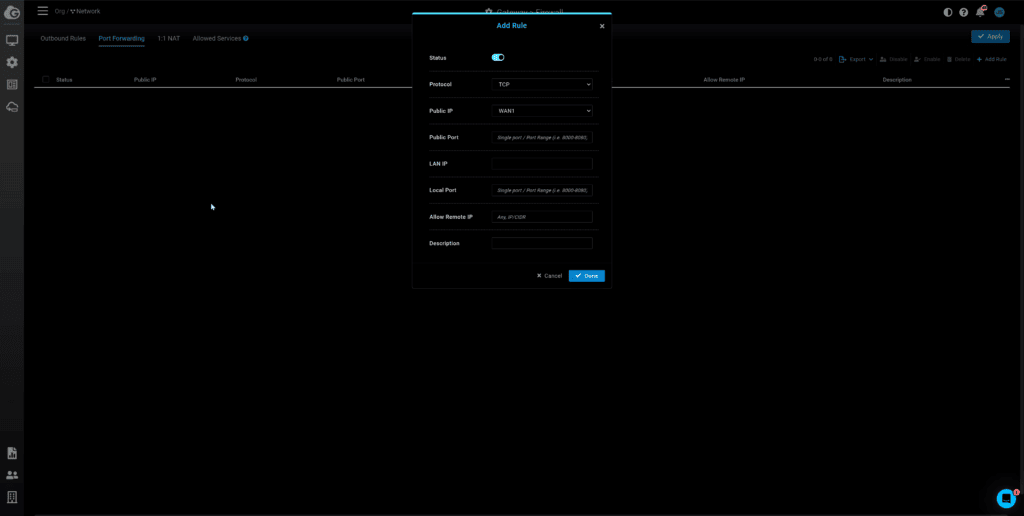
Task: Expand the Public IP WAN1 dropdown
Action: tap(542, 111)
